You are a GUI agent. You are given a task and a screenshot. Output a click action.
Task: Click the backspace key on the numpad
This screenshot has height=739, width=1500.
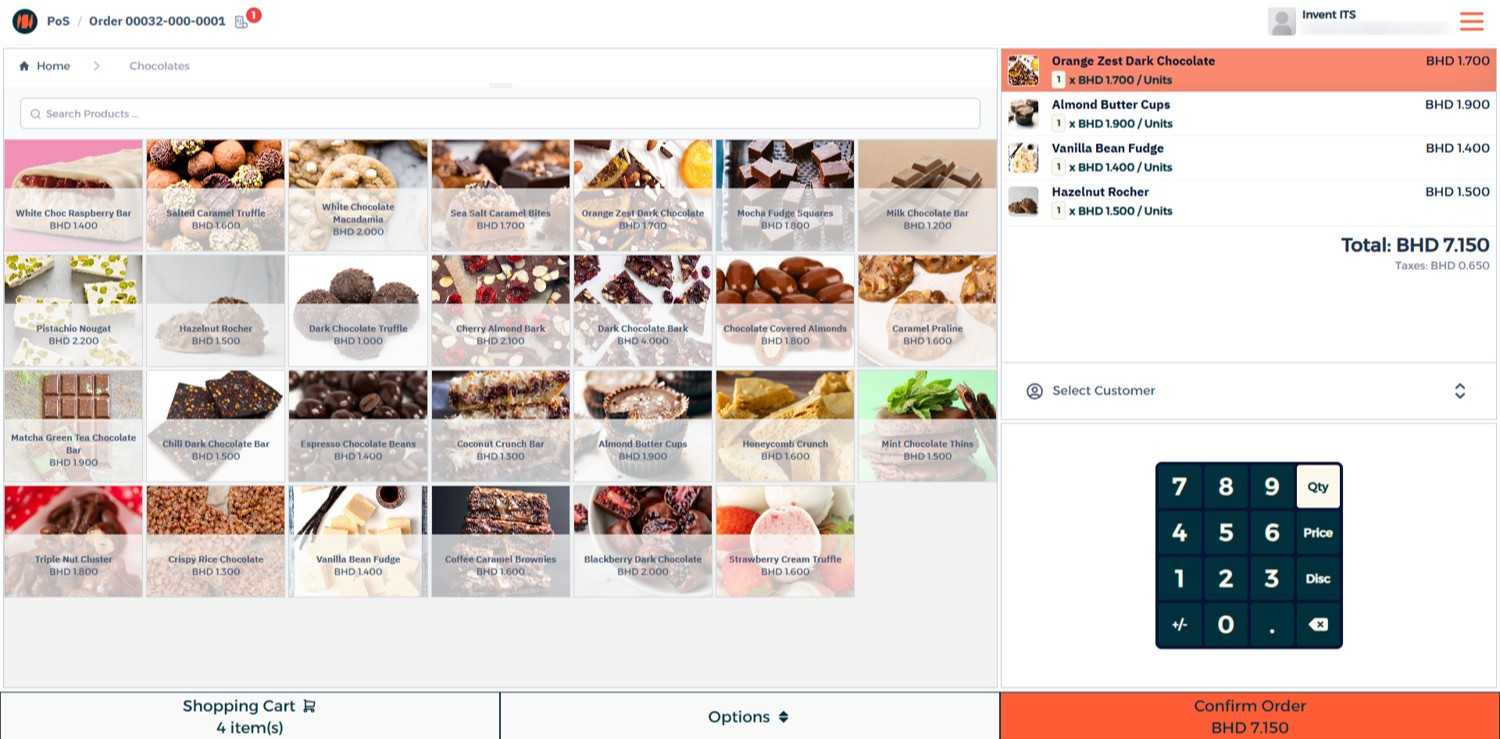1318,625
